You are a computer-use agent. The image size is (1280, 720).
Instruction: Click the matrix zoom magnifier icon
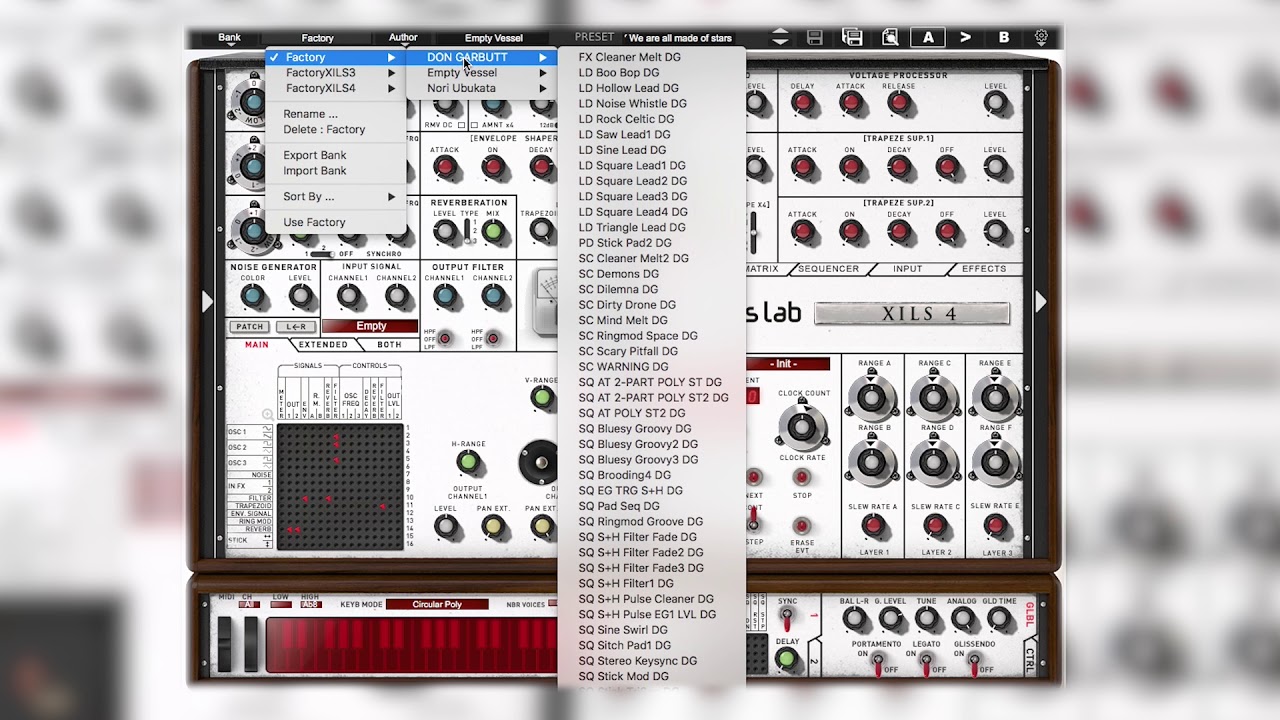(268, 414)
